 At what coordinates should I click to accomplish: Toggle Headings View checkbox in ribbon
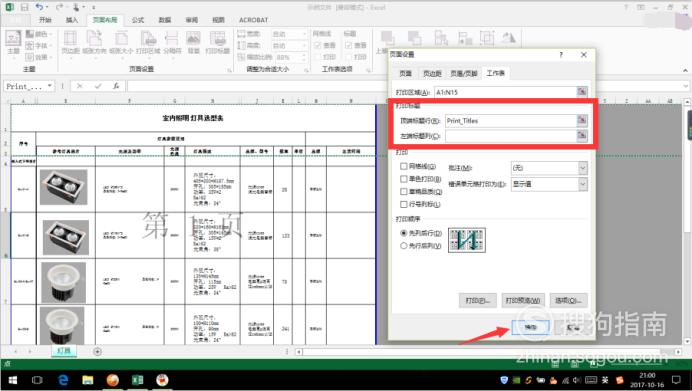[x=349, y=45]
